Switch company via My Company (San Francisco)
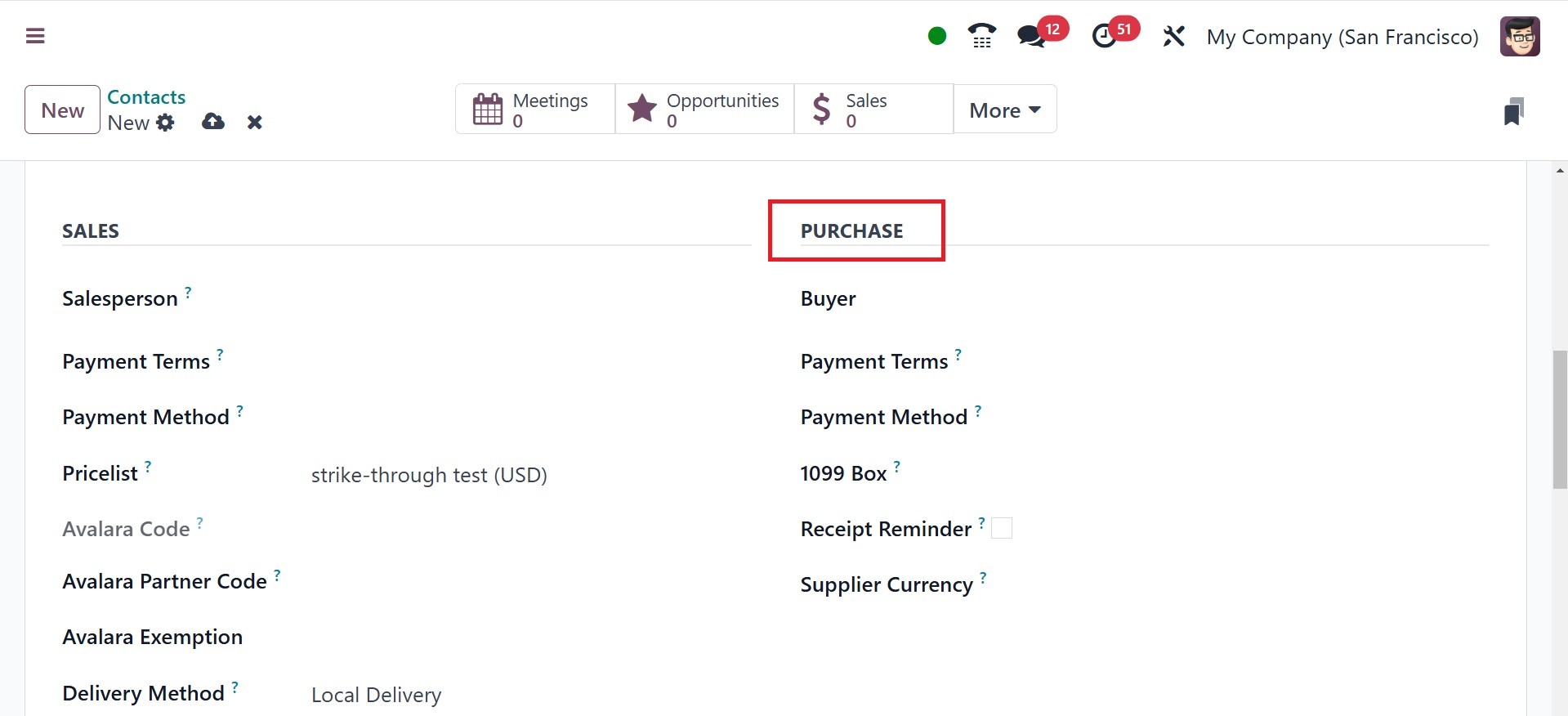Screen dimensions: 1568x716 tap(1342, 37)
